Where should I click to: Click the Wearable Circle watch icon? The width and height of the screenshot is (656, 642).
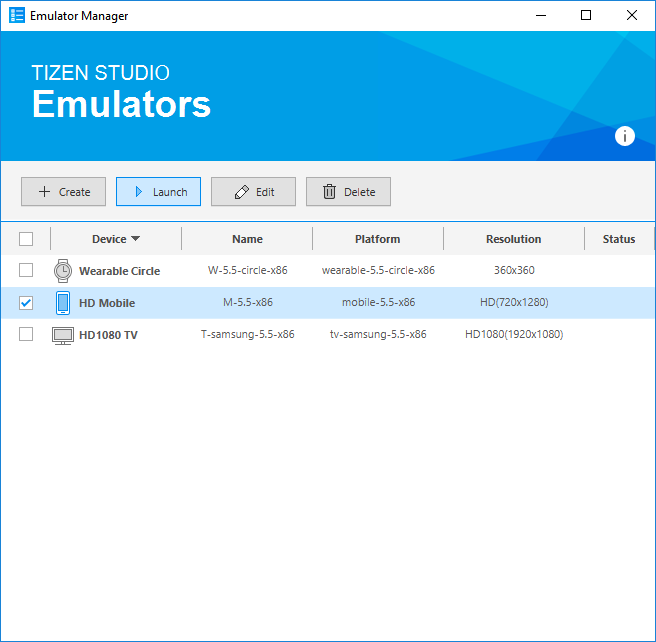click(63, 271)
